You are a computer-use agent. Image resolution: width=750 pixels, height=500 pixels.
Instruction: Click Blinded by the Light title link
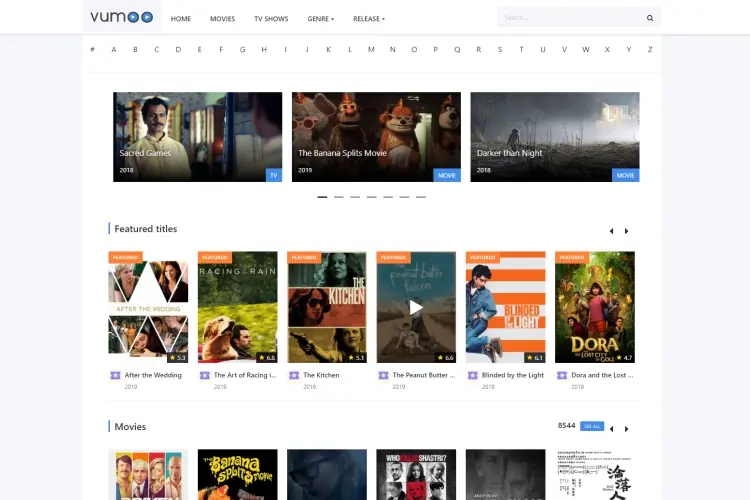pyautogui.click(x=513, y=375)
